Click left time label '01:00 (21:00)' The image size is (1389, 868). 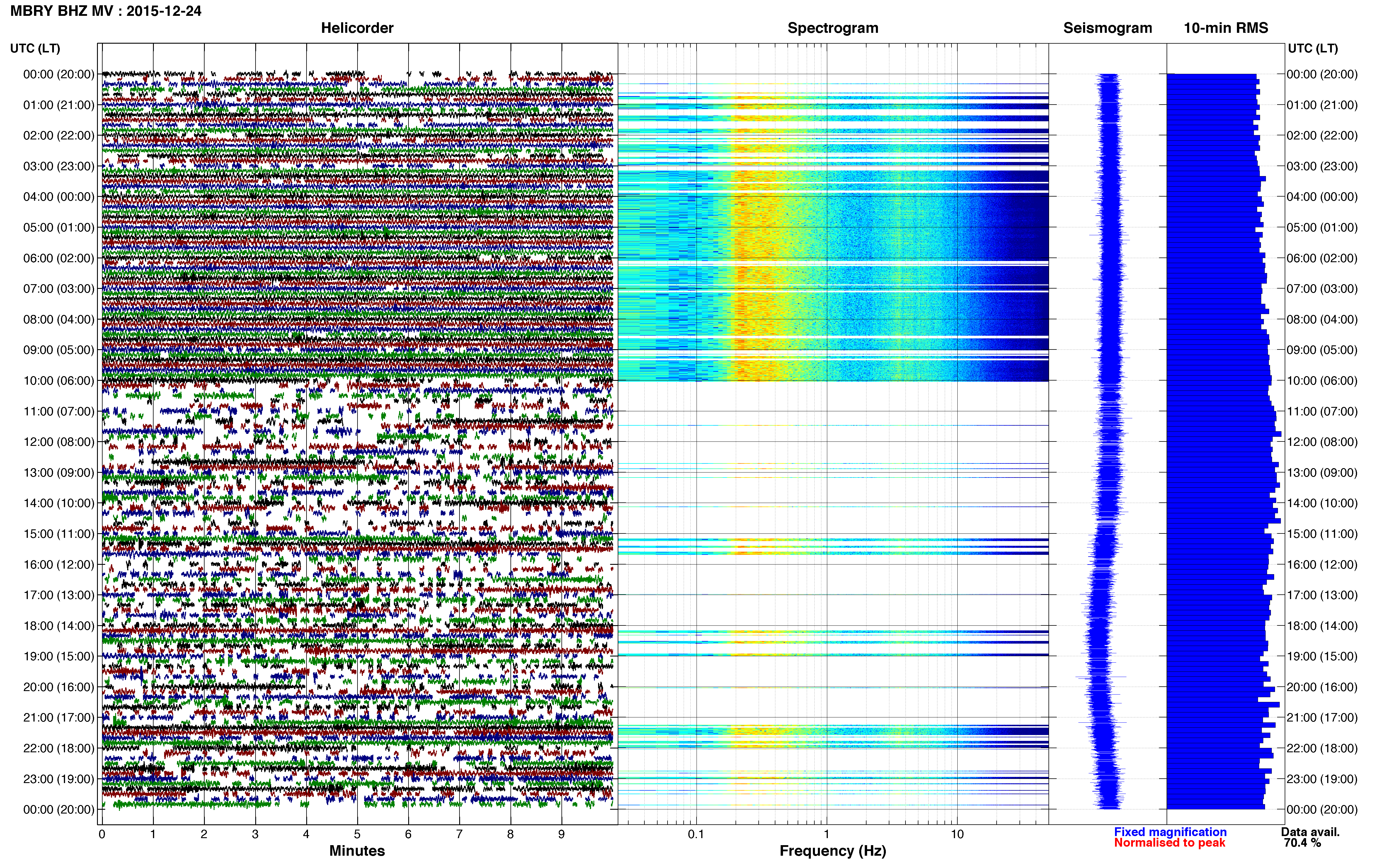[59, 105]
